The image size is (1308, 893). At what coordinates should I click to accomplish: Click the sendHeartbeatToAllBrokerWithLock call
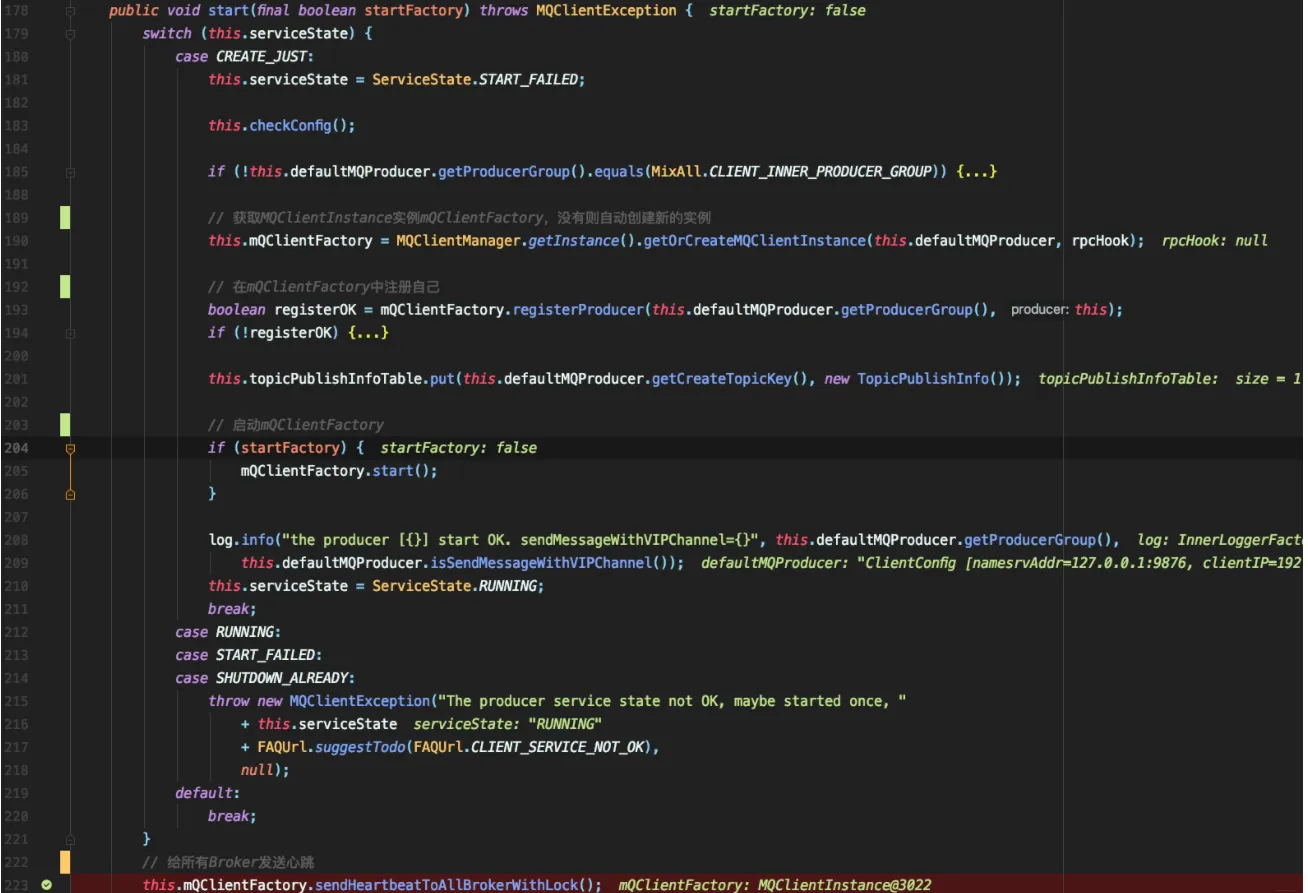[x=456, y=885]
